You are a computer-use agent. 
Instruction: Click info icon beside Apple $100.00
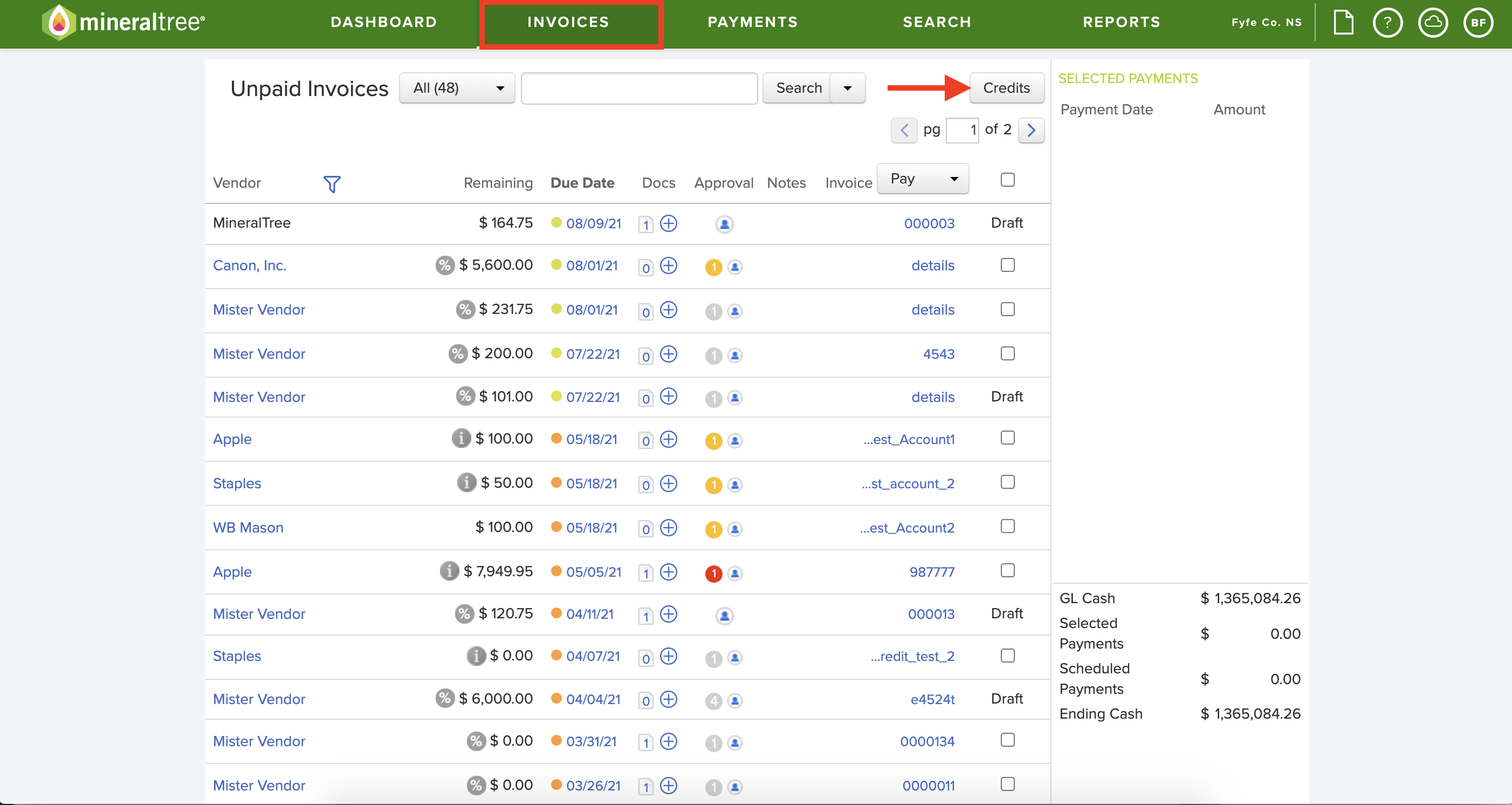pyautogui.click(x=462, y=438)
